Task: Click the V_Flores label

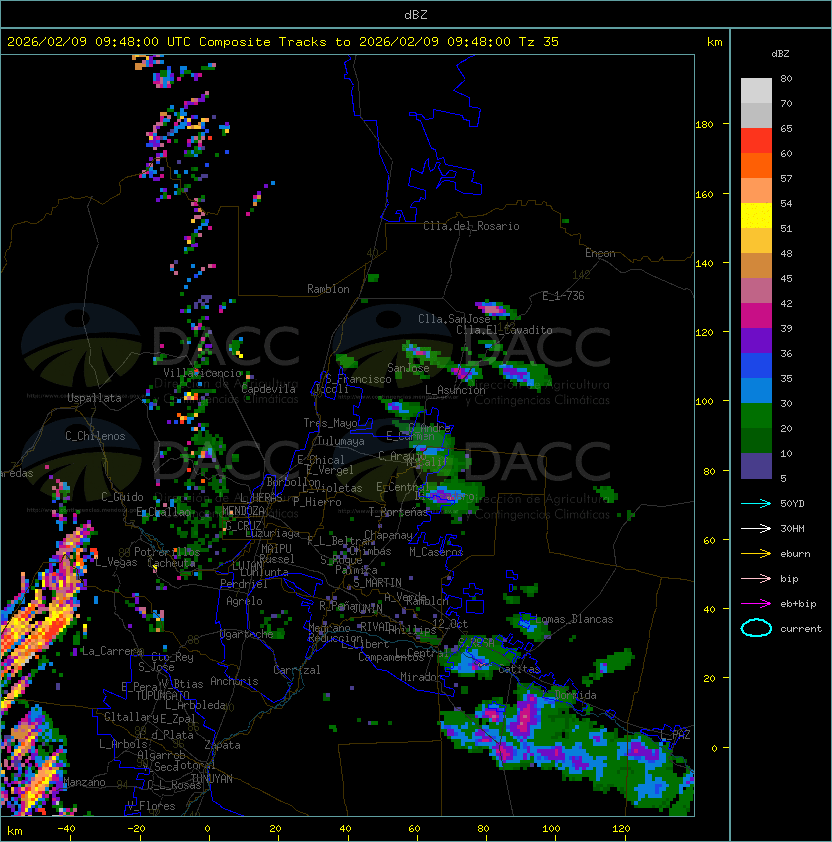Action: click(x=151, y=806)
